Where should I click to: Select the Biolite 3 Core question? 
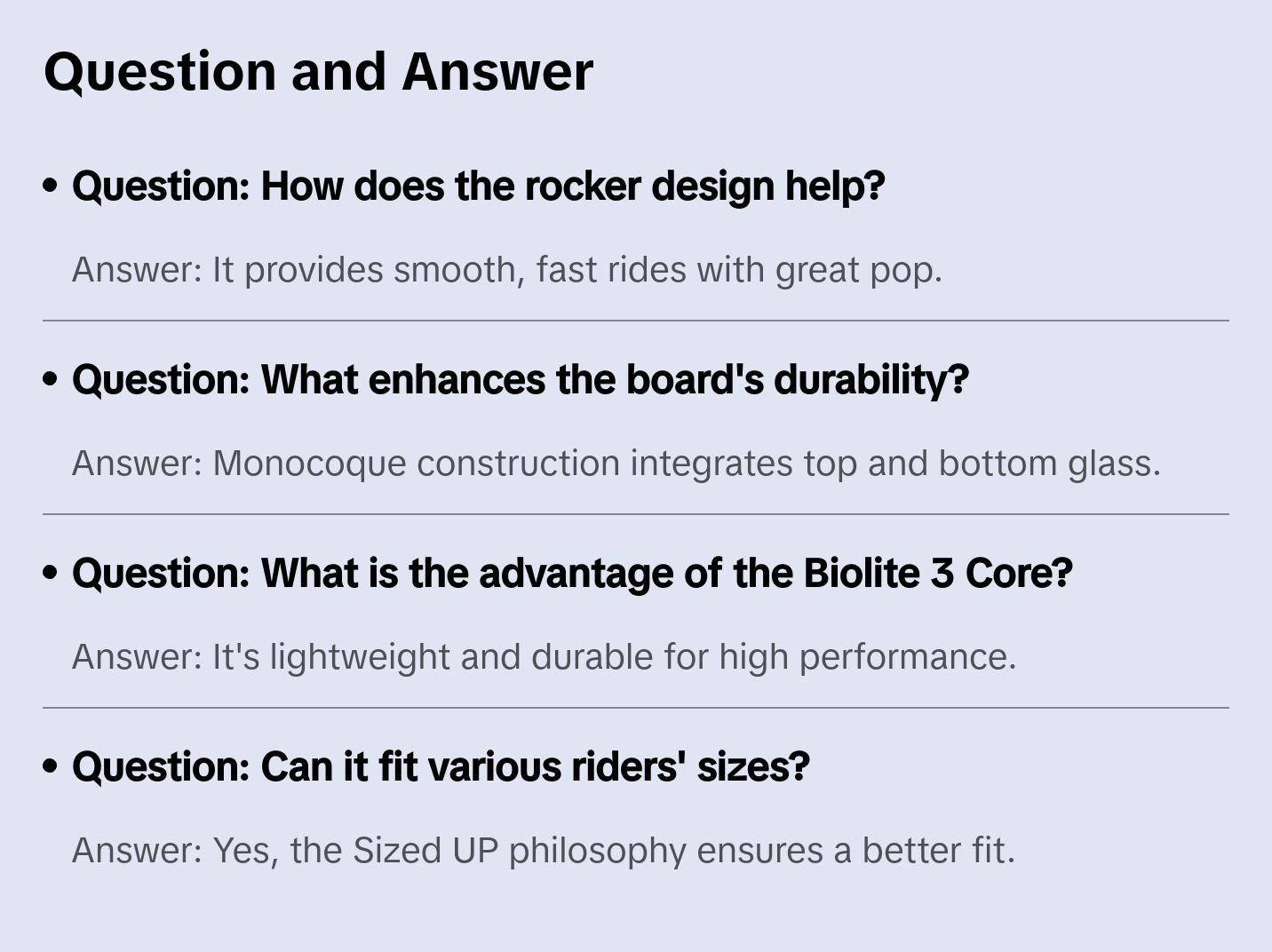[572, 574]
